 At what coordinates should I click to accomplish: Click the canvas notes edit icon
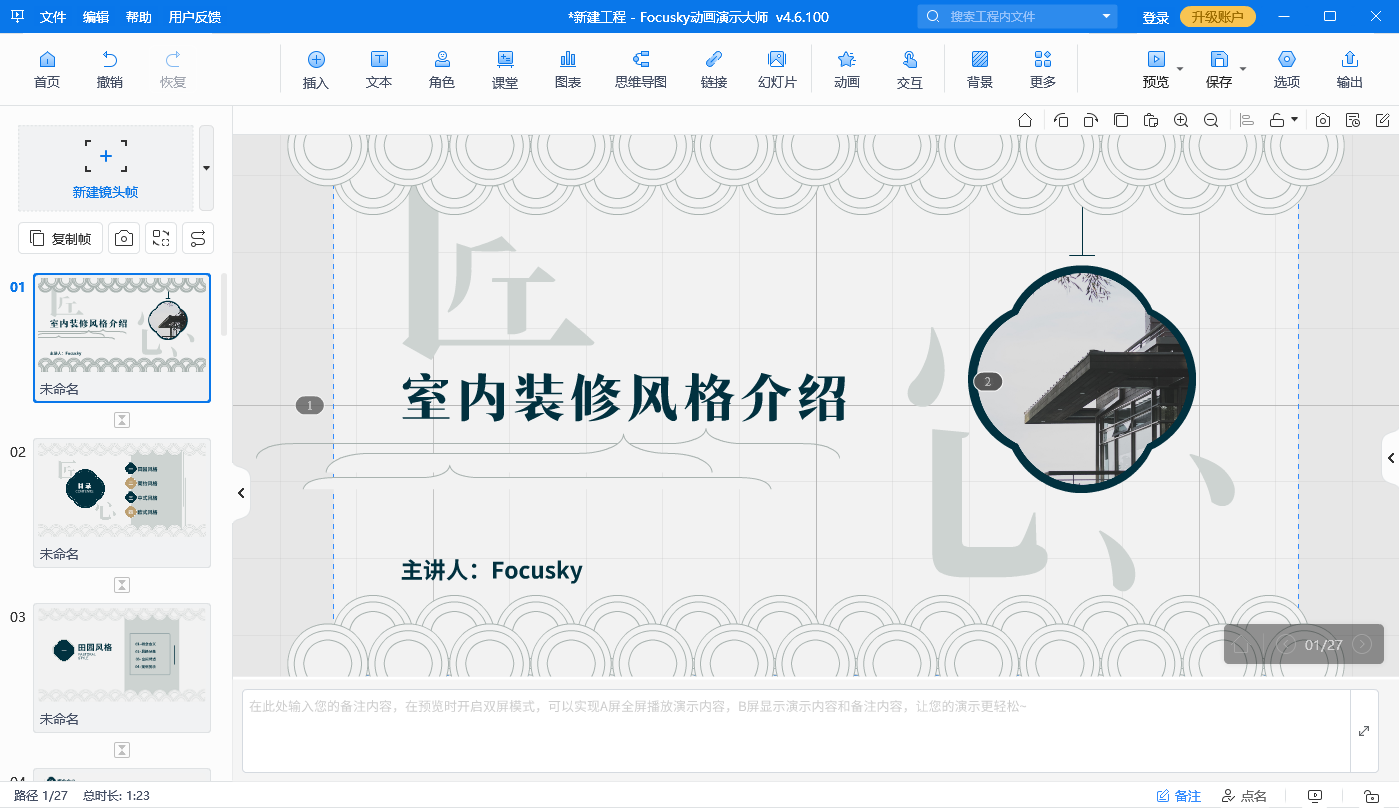(1383, 120)
